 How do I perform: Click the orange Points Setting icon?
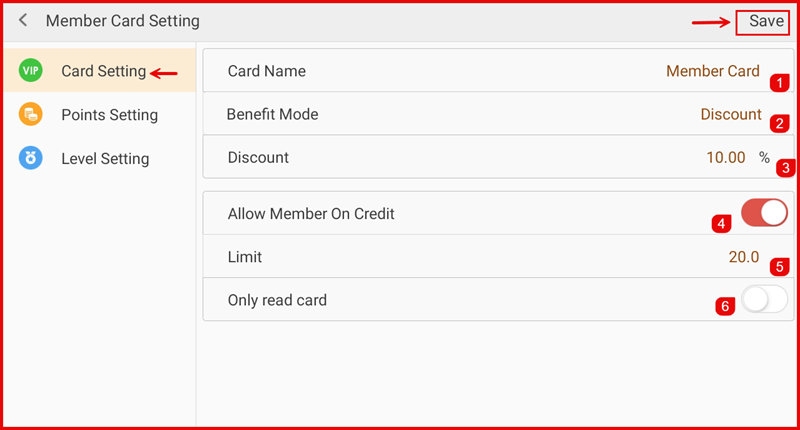coord(30,115)
